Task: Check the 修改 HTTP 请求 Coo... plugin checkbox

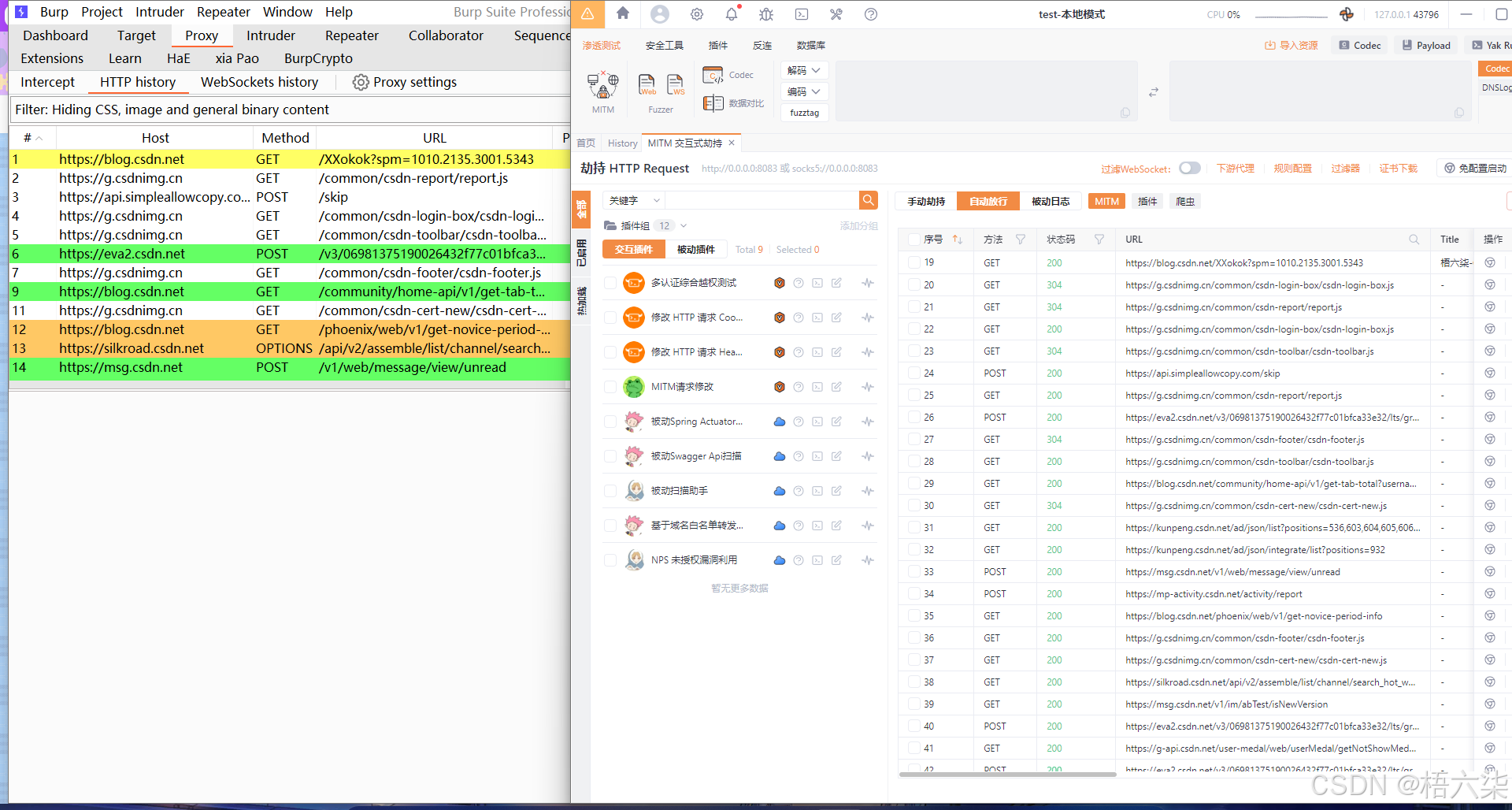Action: pyautogui.click(x=610, y=318)
